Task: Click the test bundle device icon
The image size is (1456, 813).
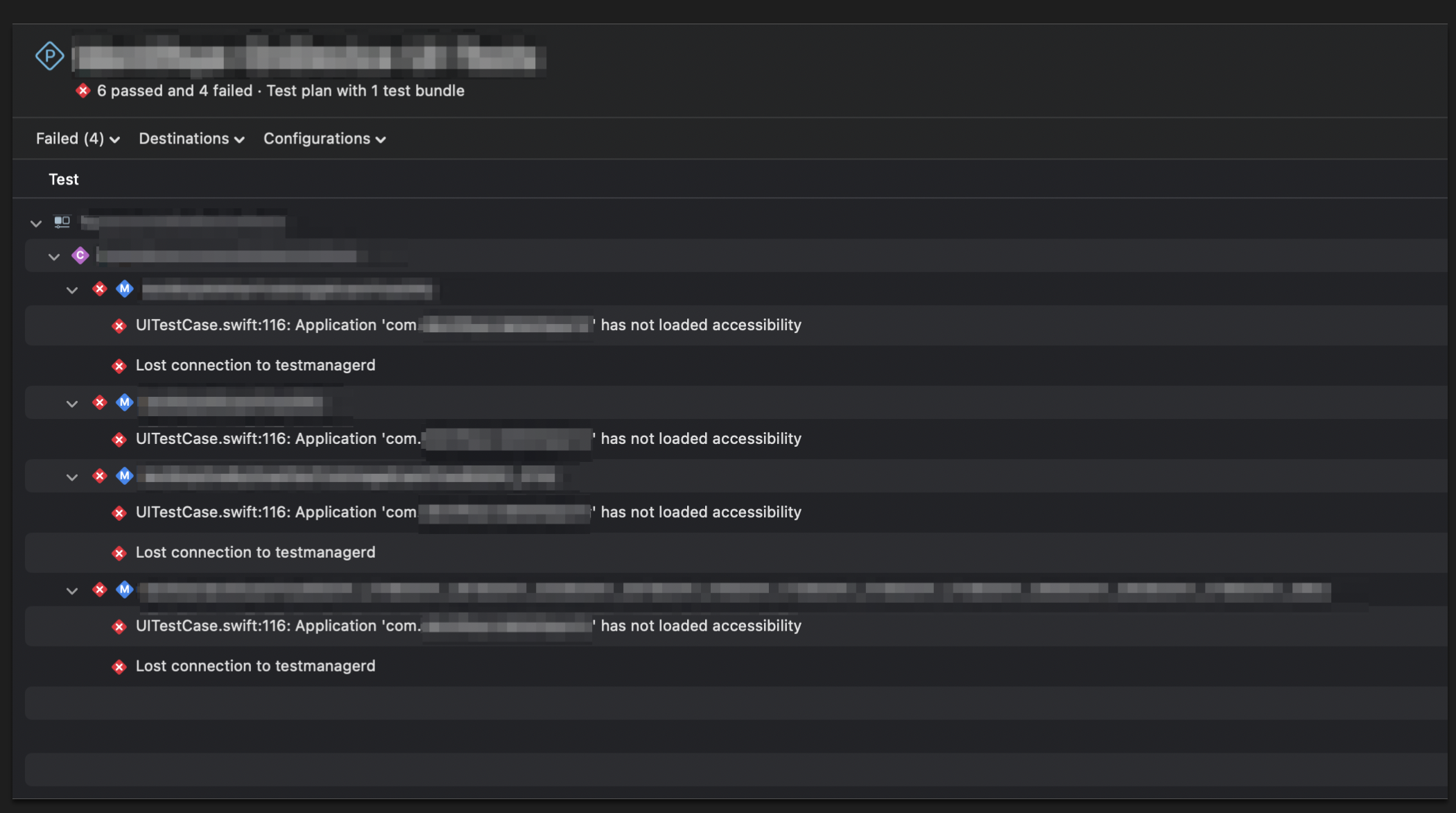Action: click(x=62, y=222)
